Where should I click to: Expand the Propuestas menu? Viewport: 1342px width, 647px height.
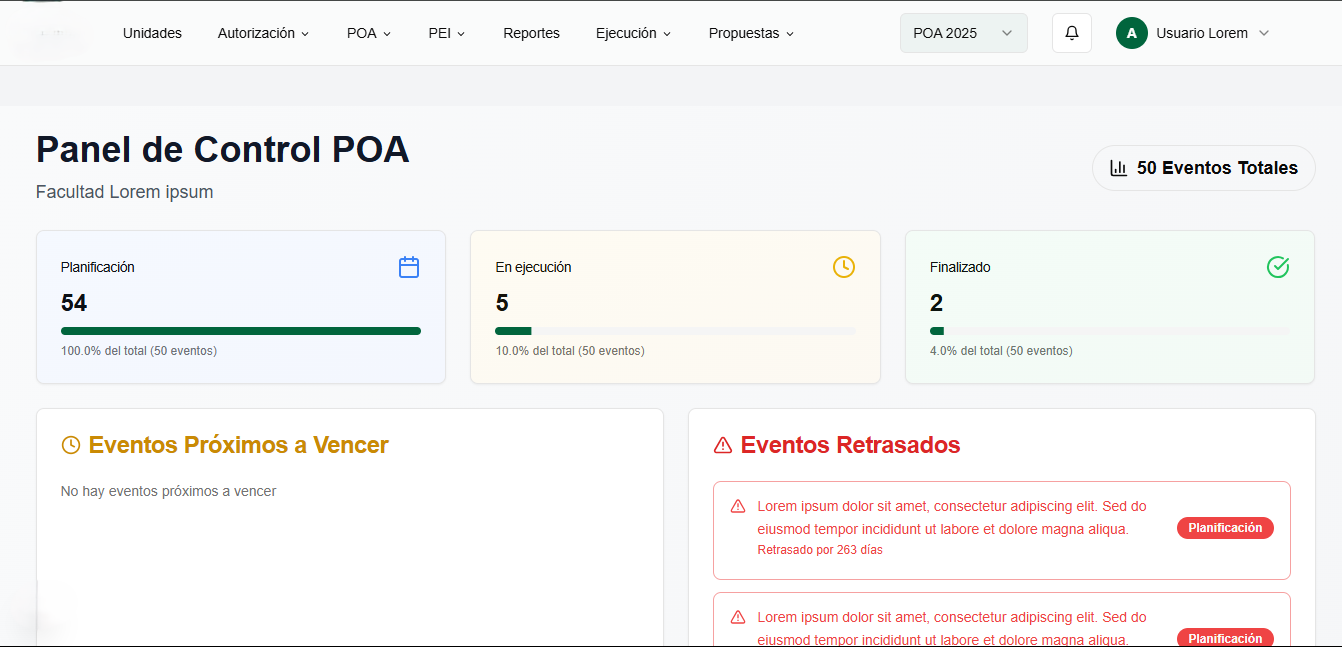click(750, 33)
